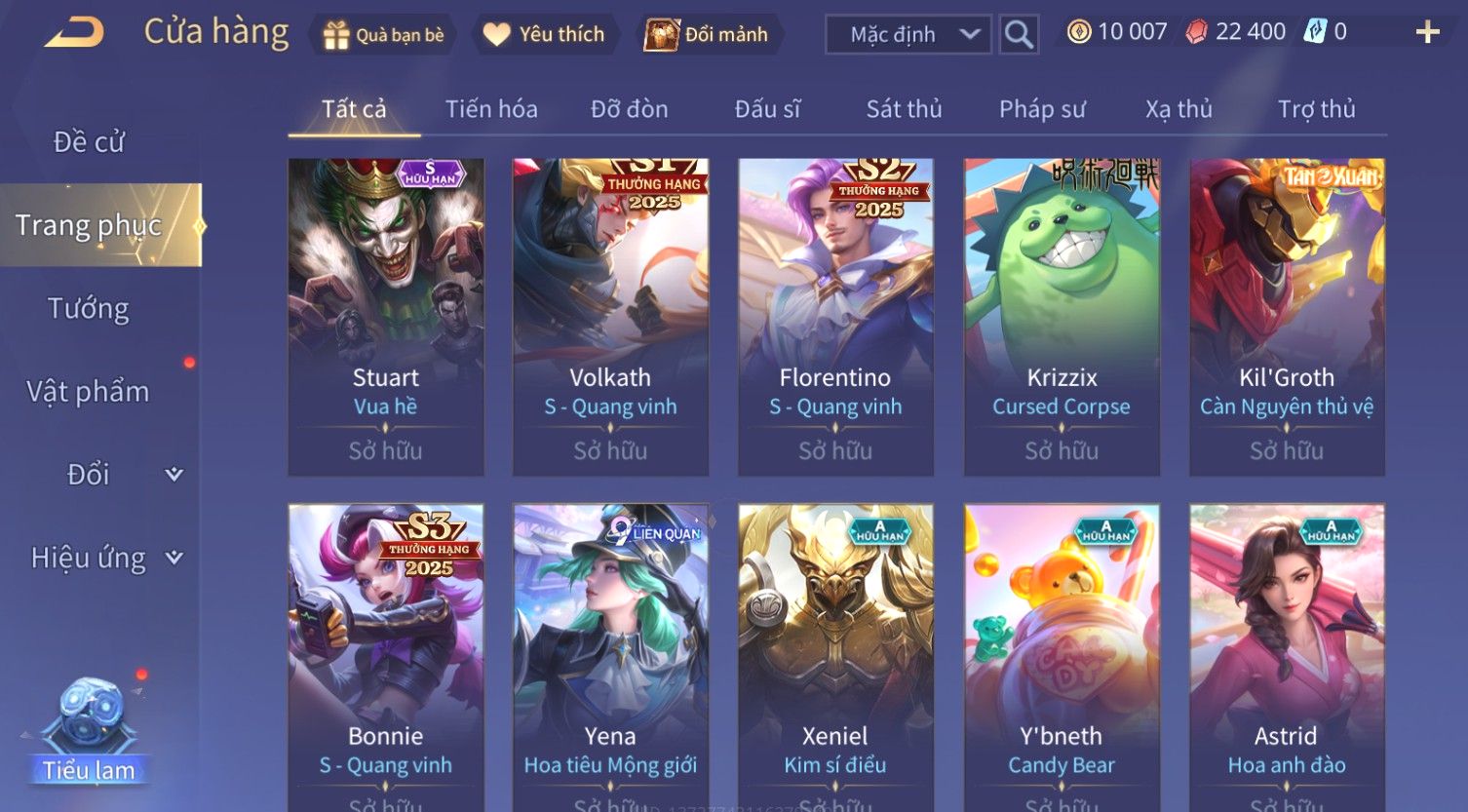Open Quà bạn bè gift icon
The image size is (1468, 812).
[336, 35]
